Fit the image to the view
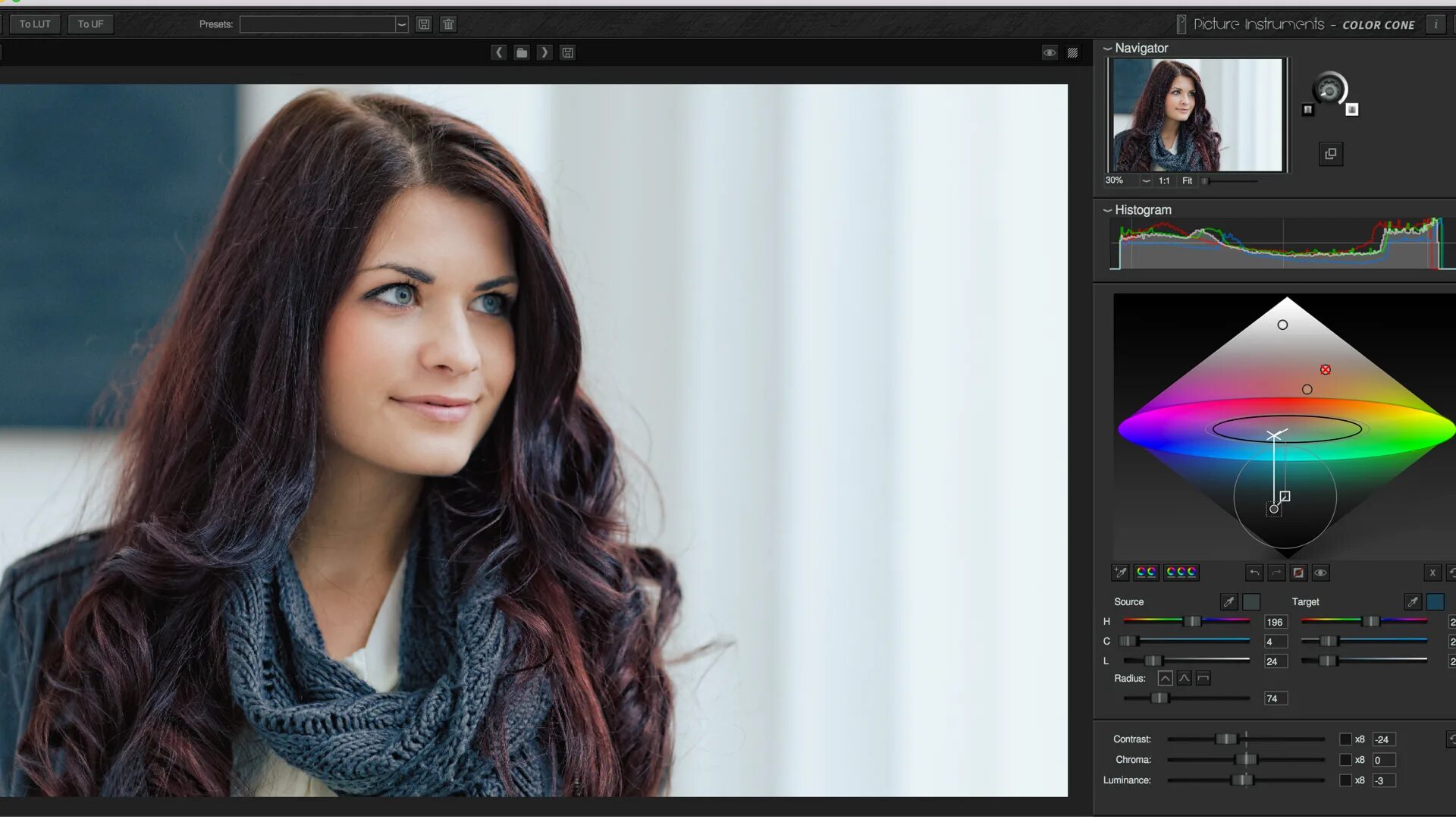This screenshot has width=1456, height=819. pos(1187,180)
